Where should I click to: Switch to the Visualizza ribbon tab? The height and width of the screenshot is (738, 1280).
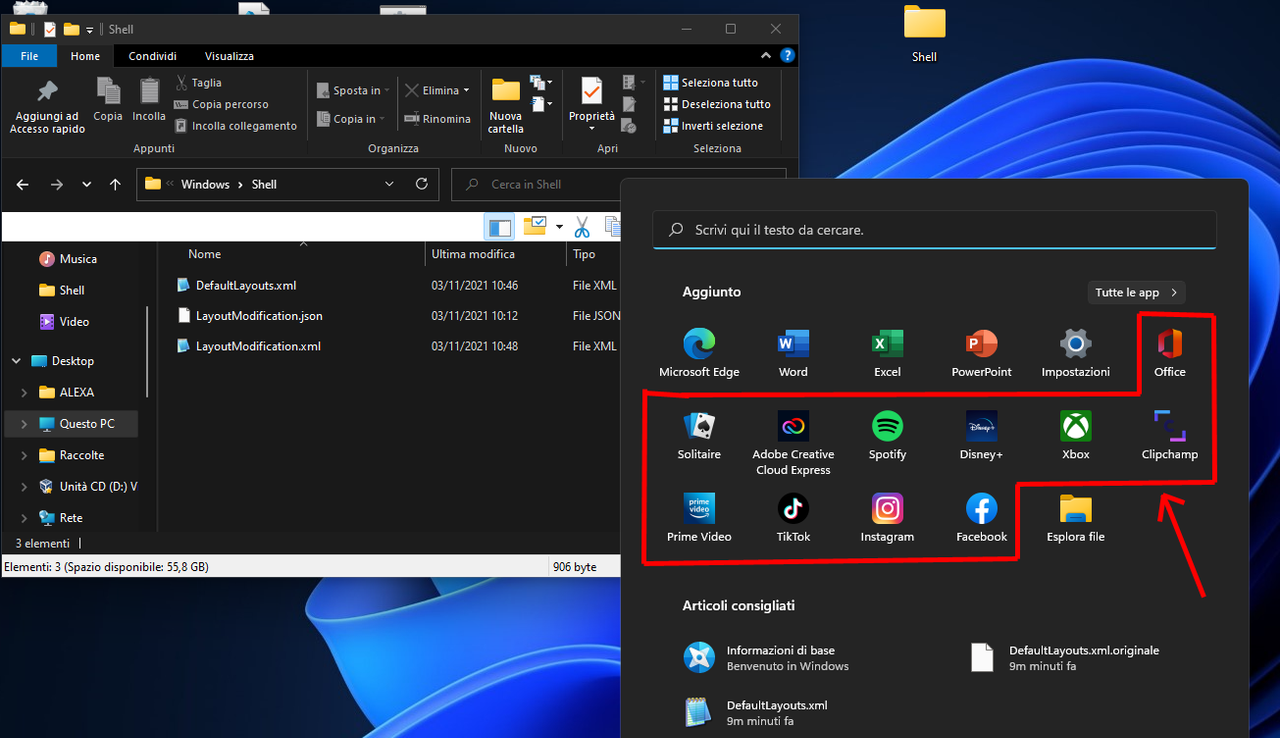click(229, 56)
